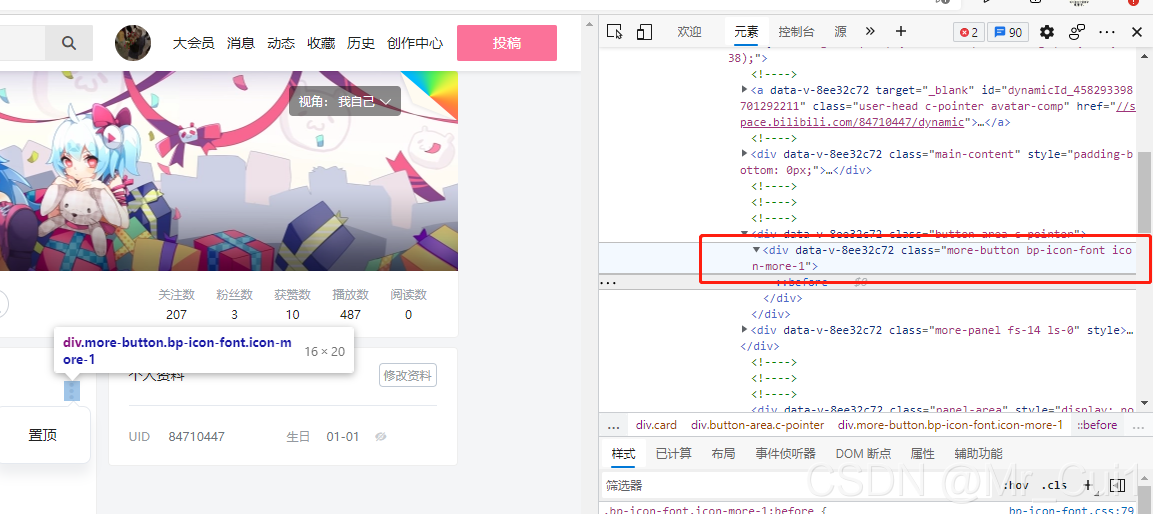Switch to the 属性 tab
The image size is (1153, 514).
pyautogui.click(x=923, y=454)
